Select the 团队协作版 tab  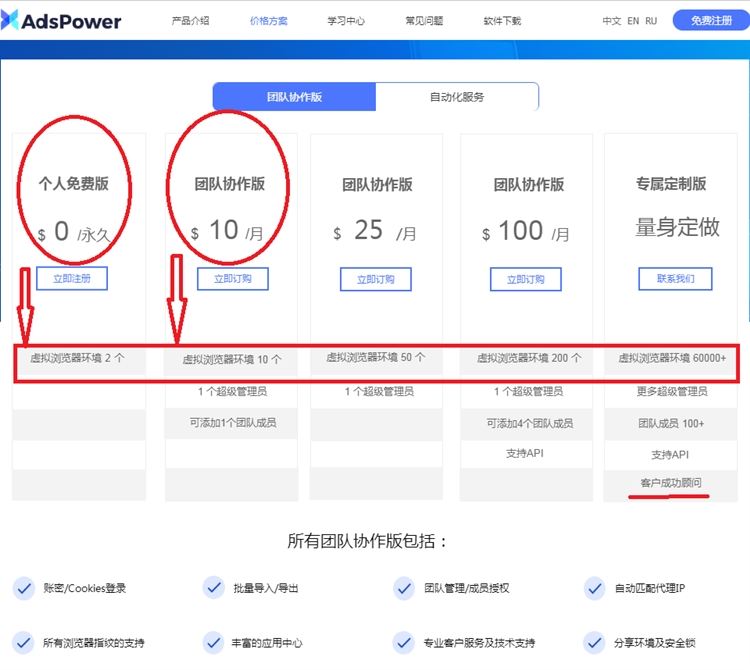click(294, 97)
